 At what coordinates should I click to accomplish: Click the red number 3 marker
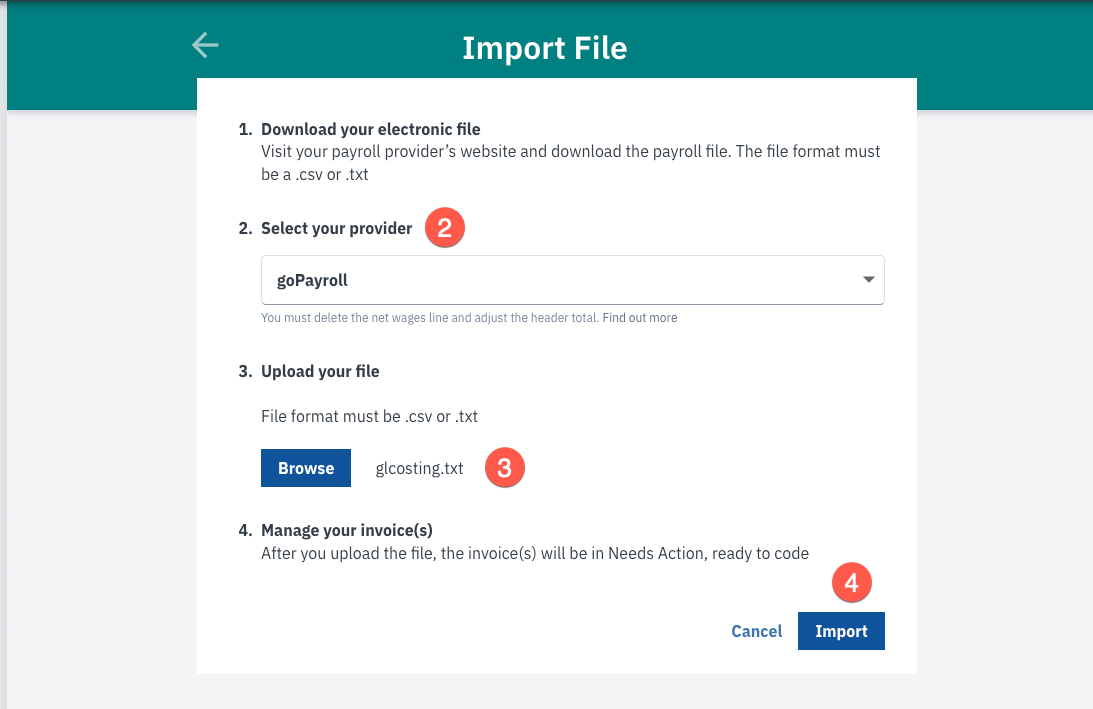[x=505, y=468]
